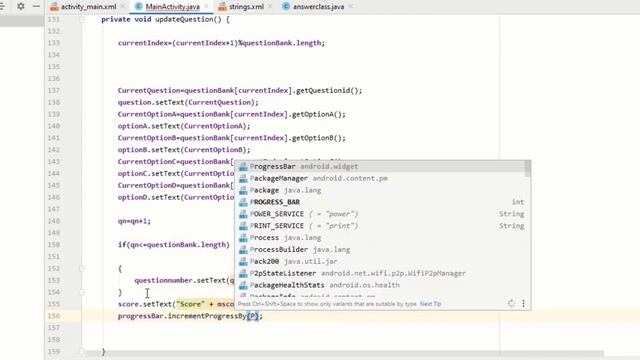
Task: Choose the Process java.lang suggestion
Action: (x=380, y=238)
